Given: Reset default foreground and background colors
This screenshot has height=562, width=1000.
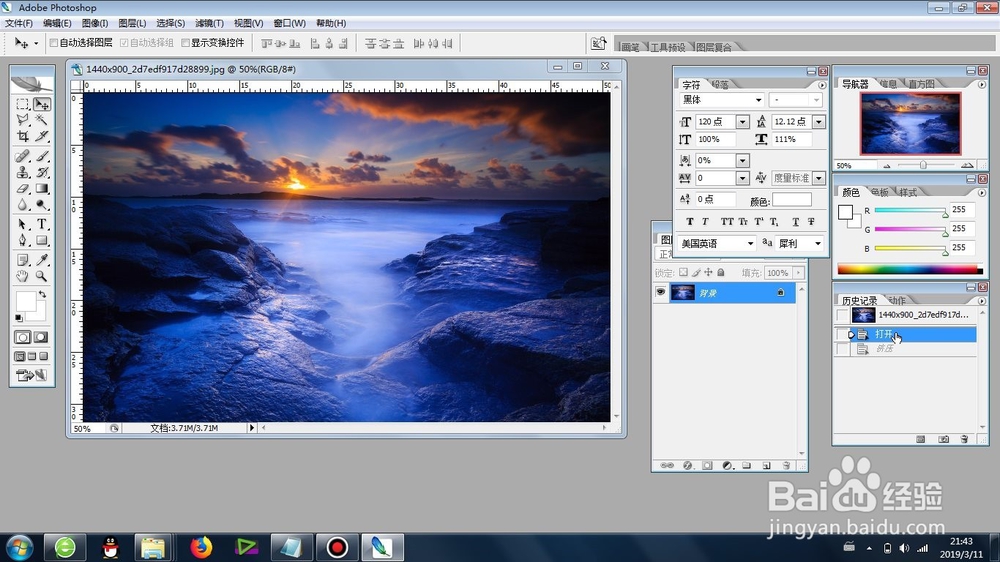Looking at the screenshot, I should point(19,318).
